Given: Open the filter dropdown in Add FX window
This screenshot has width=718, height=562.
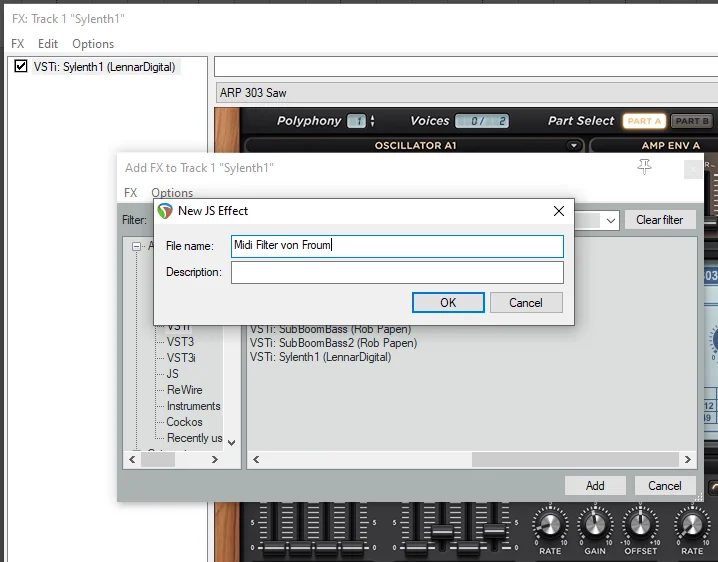Looking at the screenshot, I should click(x=610, y=220).
